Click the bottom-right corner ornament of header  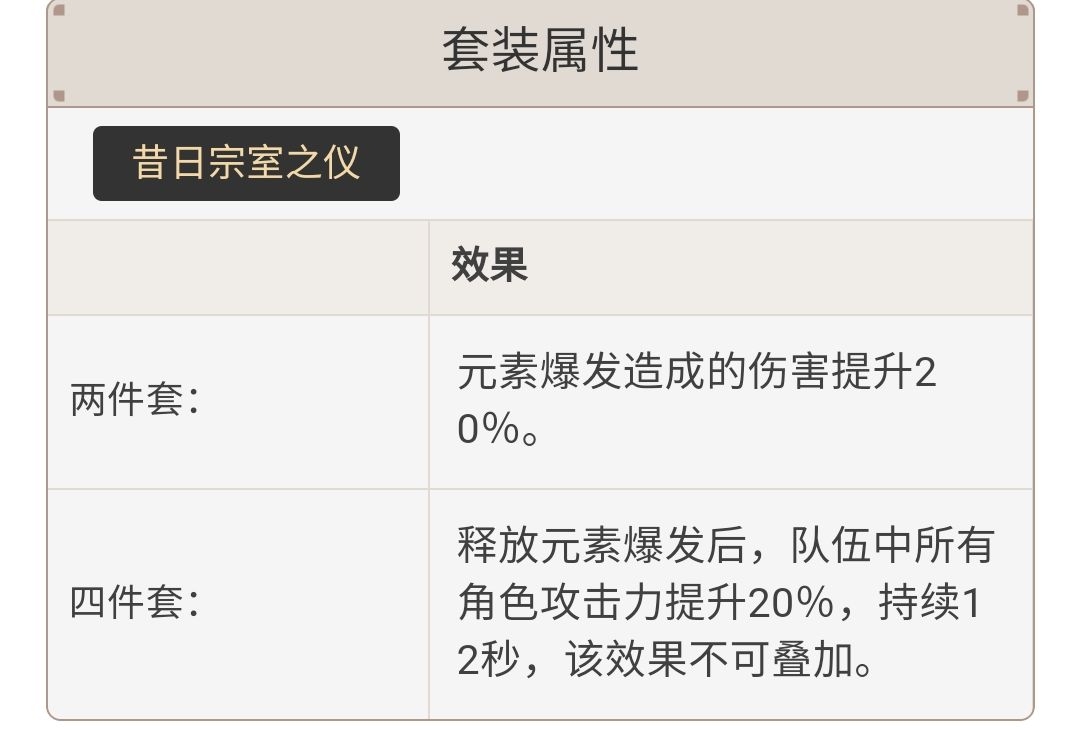1022,96
